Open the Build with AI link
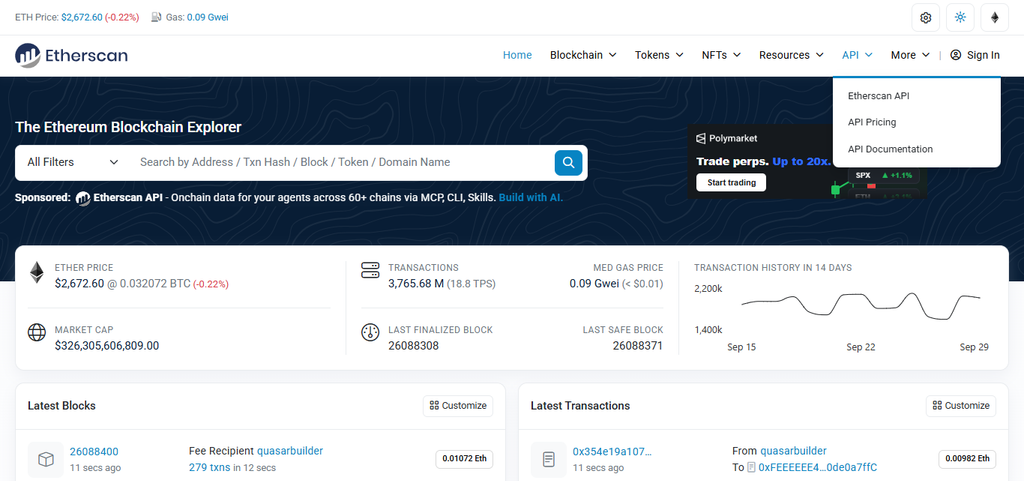 (x=531, y=197)
